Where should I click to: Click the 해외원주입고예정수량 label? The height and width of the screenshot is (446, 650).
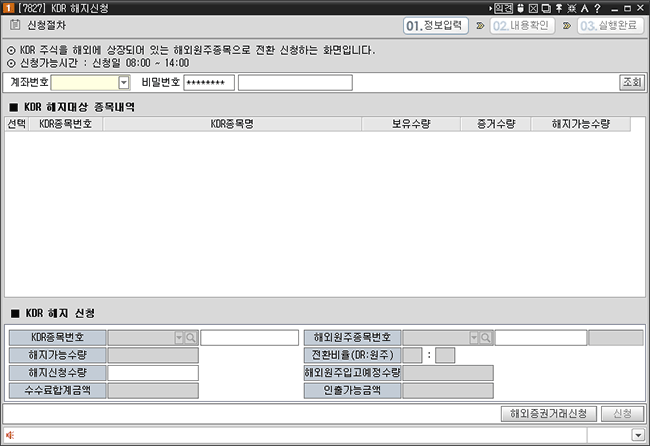tap(352, 373)
